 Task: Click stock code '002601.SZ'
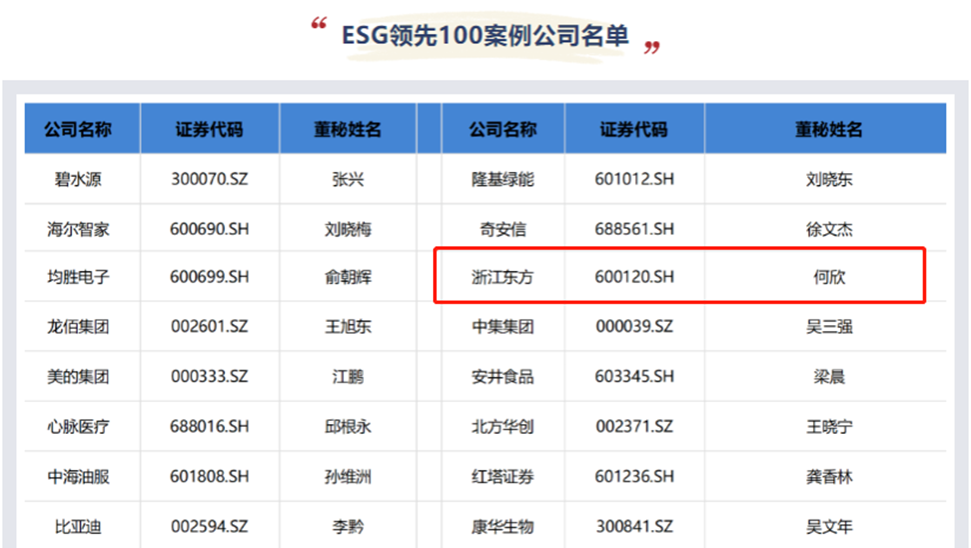click(209, 326)
